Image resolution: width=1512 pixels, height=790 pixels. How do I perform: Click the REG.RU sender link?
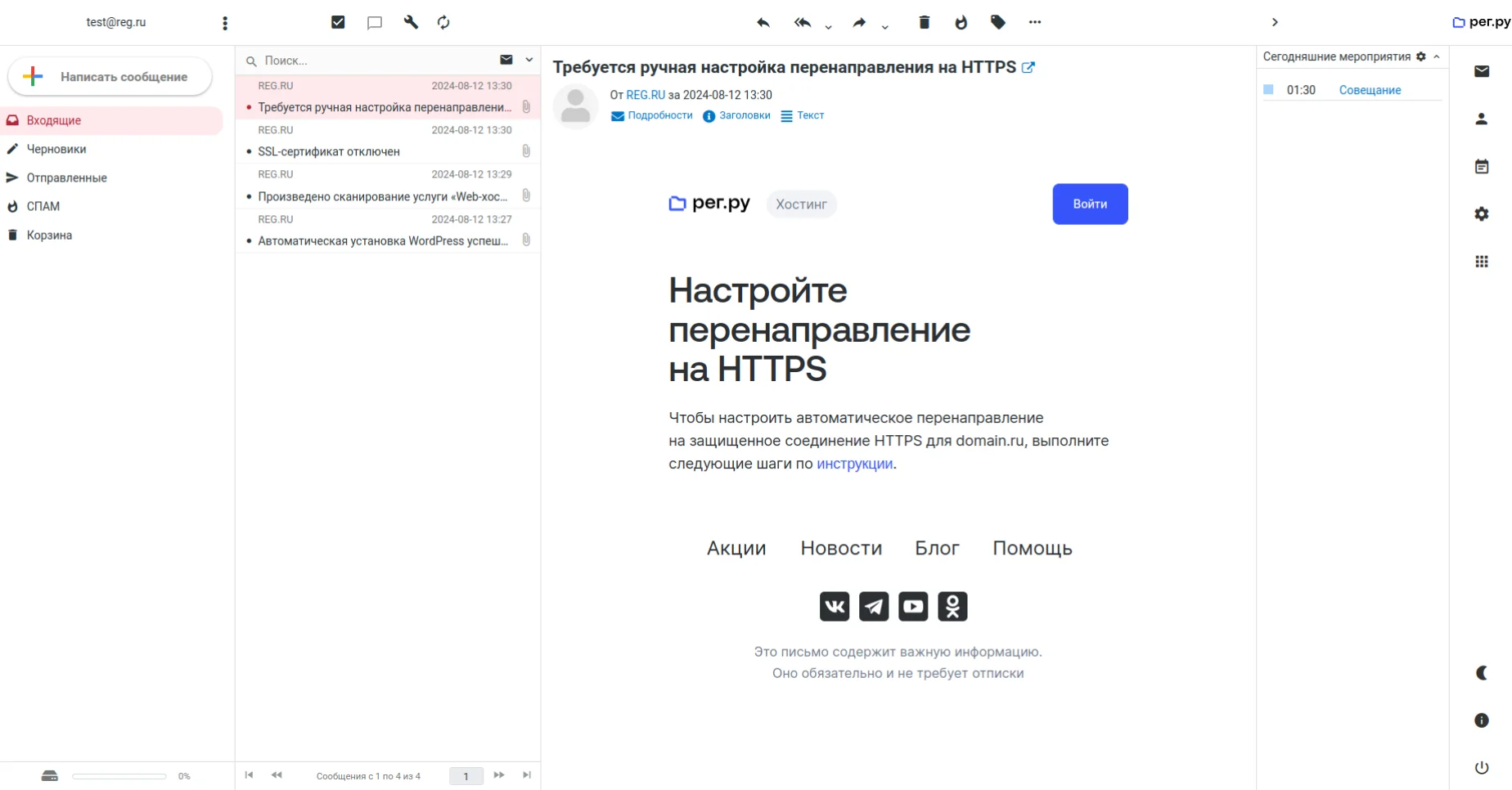pos(646,95)
